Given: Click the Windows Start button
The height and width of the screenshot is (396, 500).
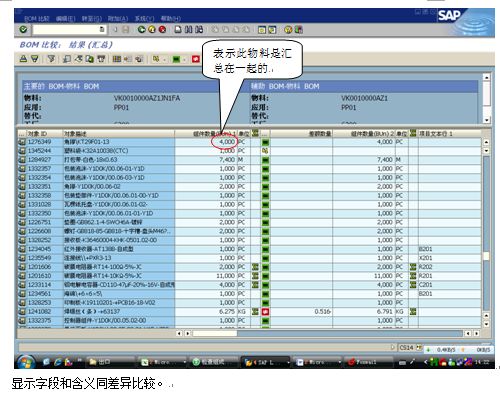Looking at the screenshot, I should [26, 362].
